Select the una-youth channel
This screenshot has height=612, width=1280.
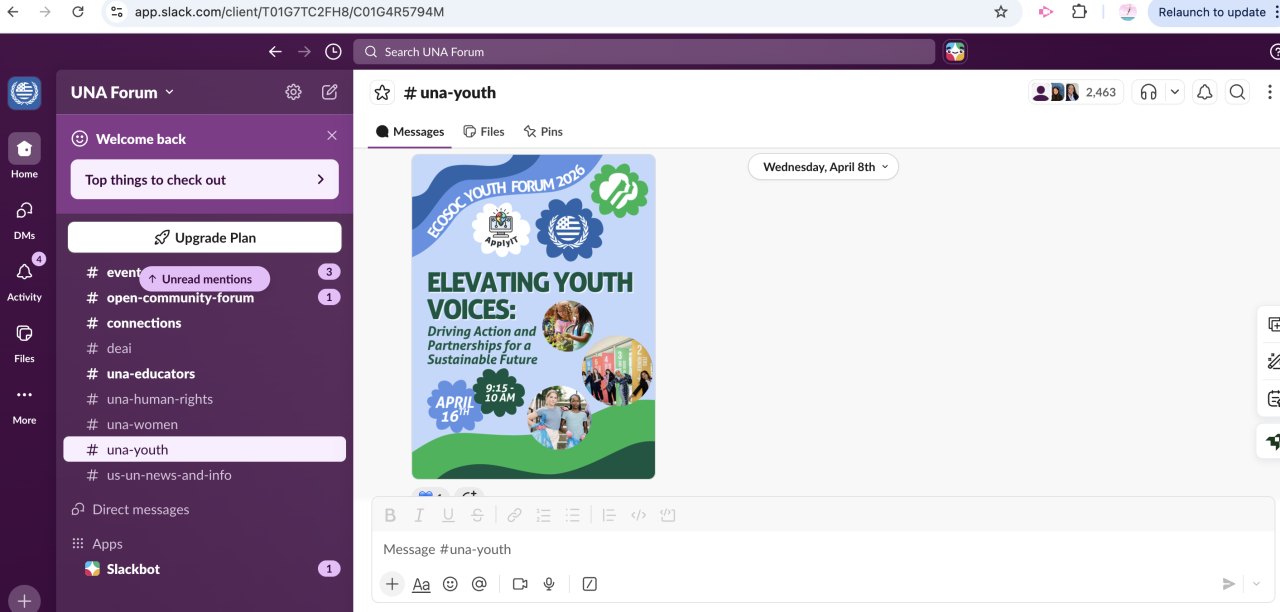(204, 450)
